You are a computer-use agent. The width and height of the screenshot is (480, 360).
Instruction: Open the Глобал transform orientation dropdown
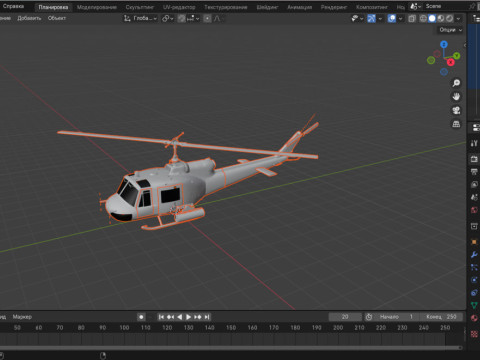tap(141, 18)
